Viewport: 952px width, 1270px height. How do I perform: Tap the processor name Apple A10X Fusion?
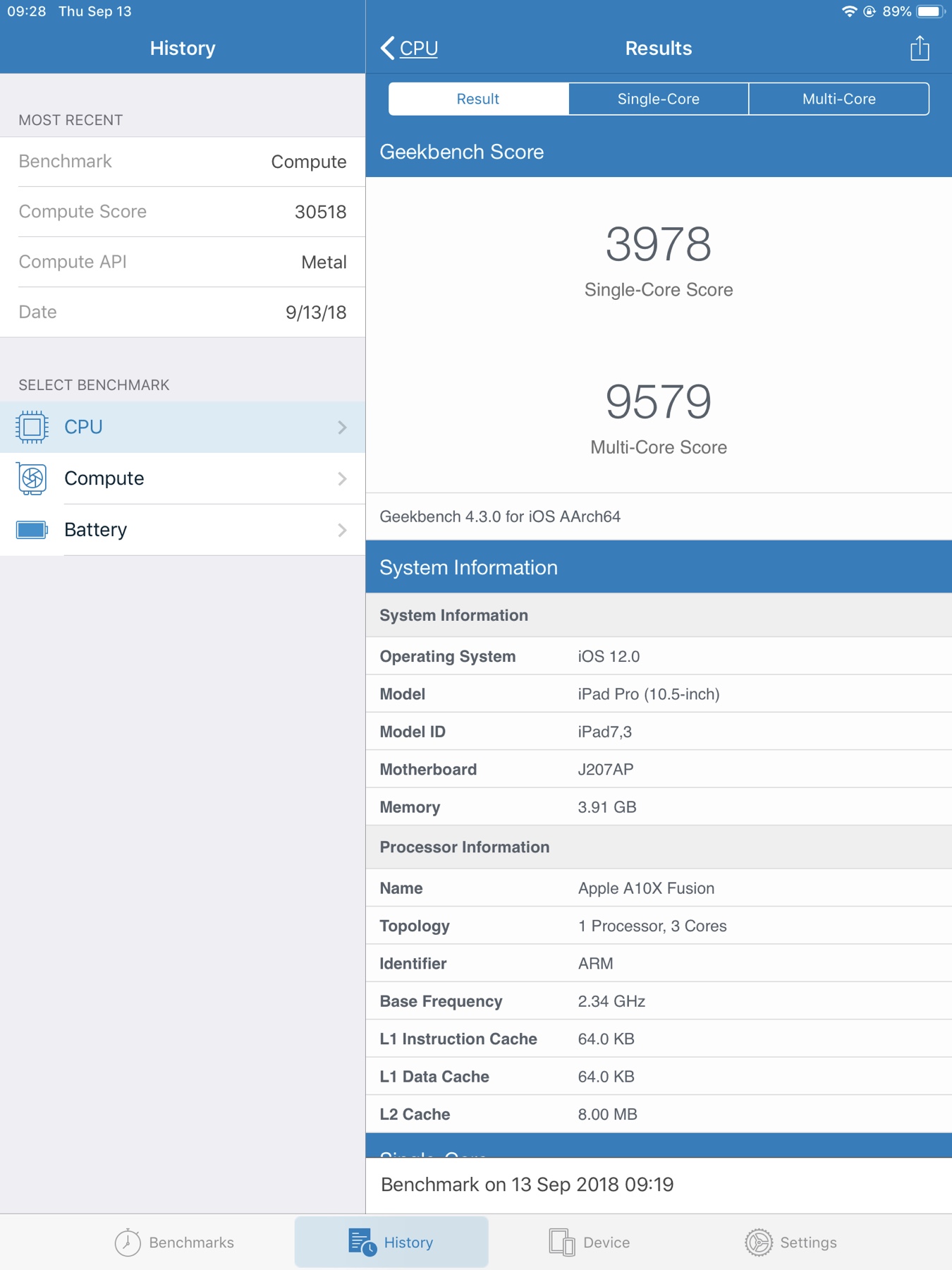point(646,888)
